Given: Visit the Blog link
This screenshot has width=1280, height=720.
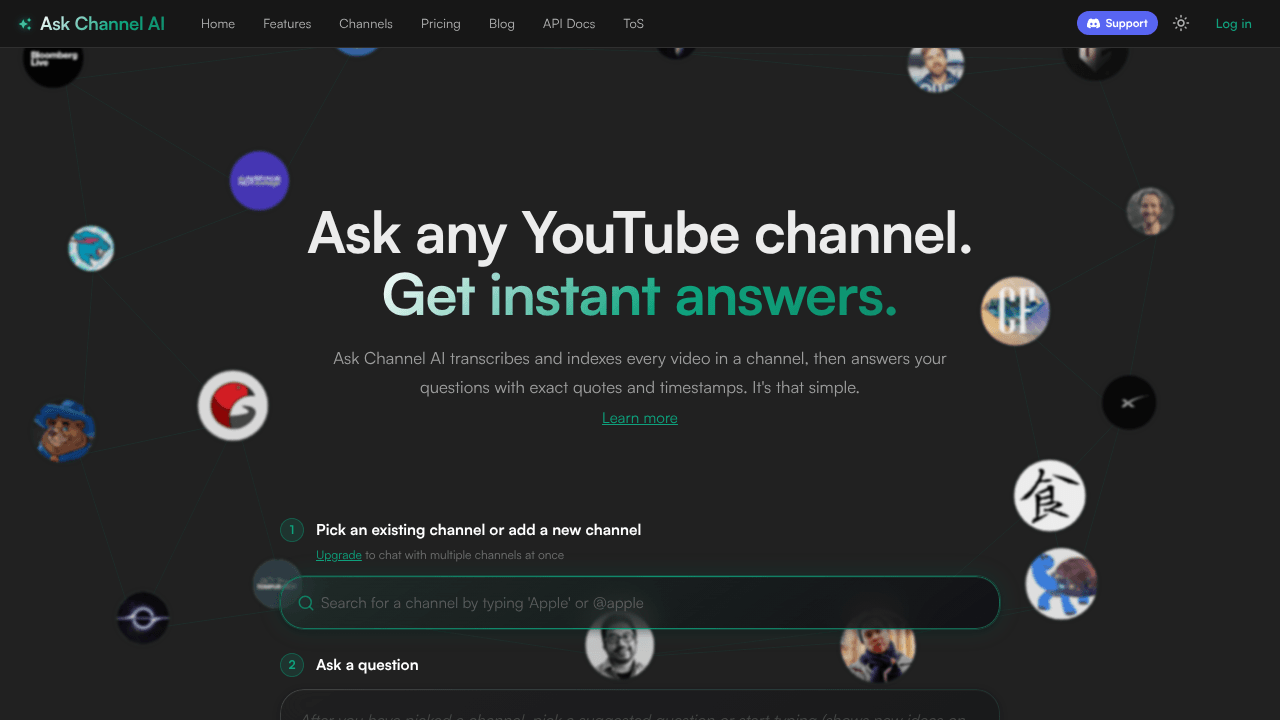Looking at the screenshot, I should pos(502,24).
